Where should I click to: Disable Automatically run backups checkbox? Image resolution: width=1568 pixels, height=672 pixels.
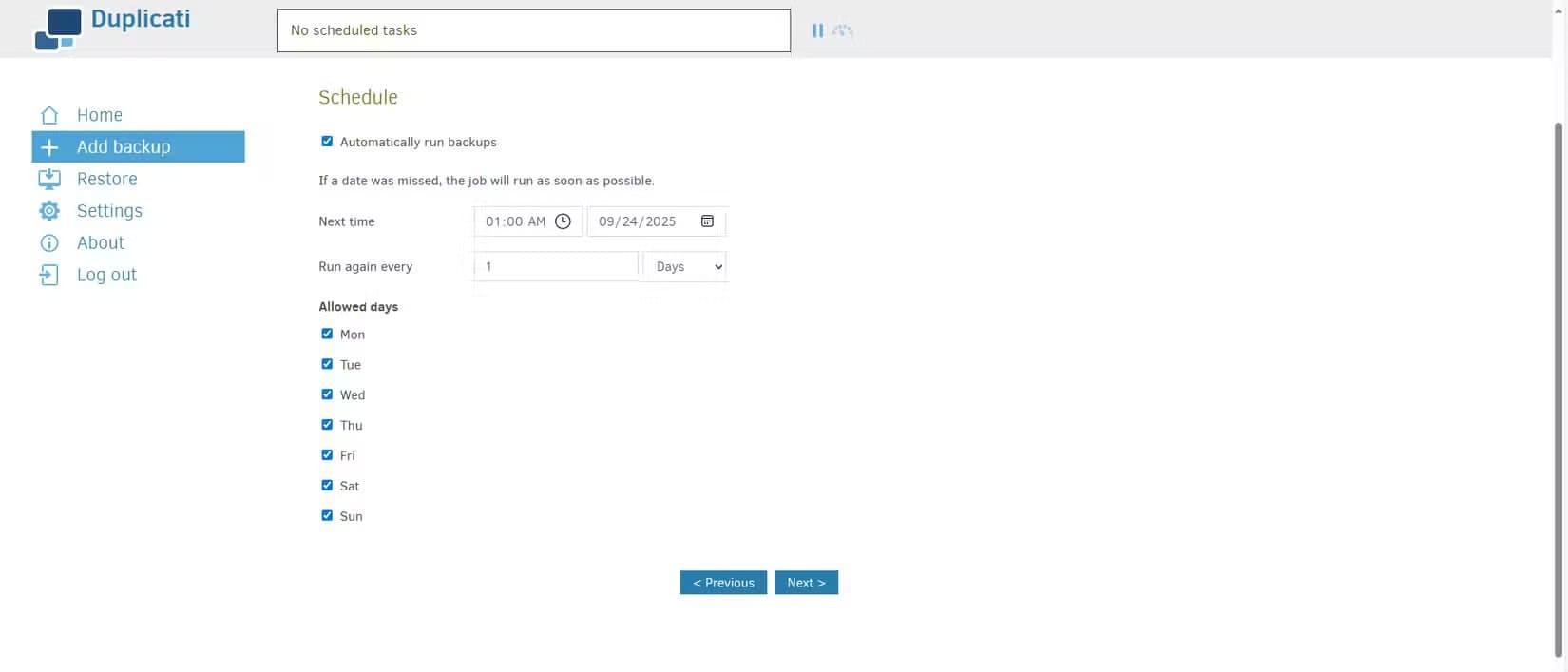click(327, 142)
